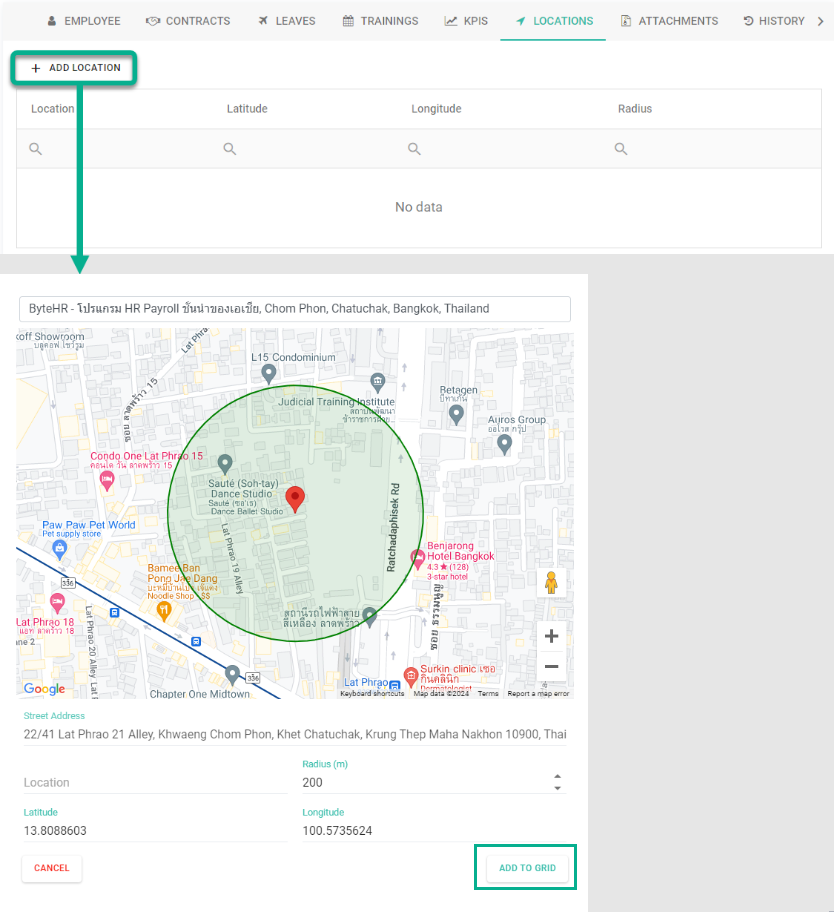Click the Location column search icon
Image resolution: width=834 pixels, height=912 pixels.
(x=35, y=149)
